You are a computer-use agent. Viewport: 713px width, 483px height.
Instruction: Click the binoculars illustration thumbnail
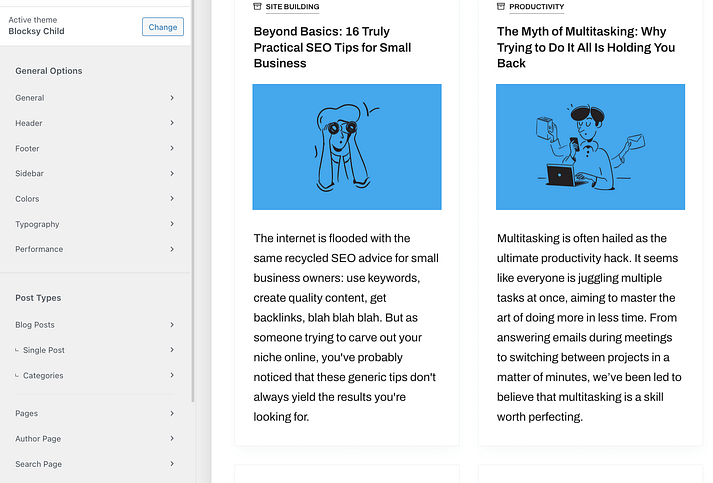pyautogui.click(x=347, y=147)
